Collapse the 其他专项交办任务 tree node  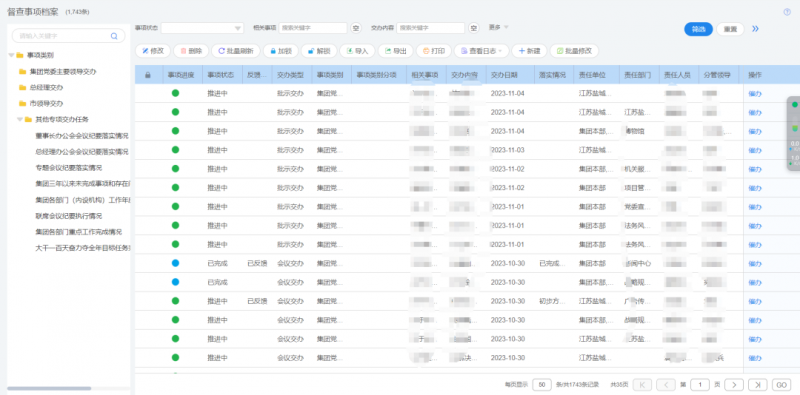coord(20,119)
